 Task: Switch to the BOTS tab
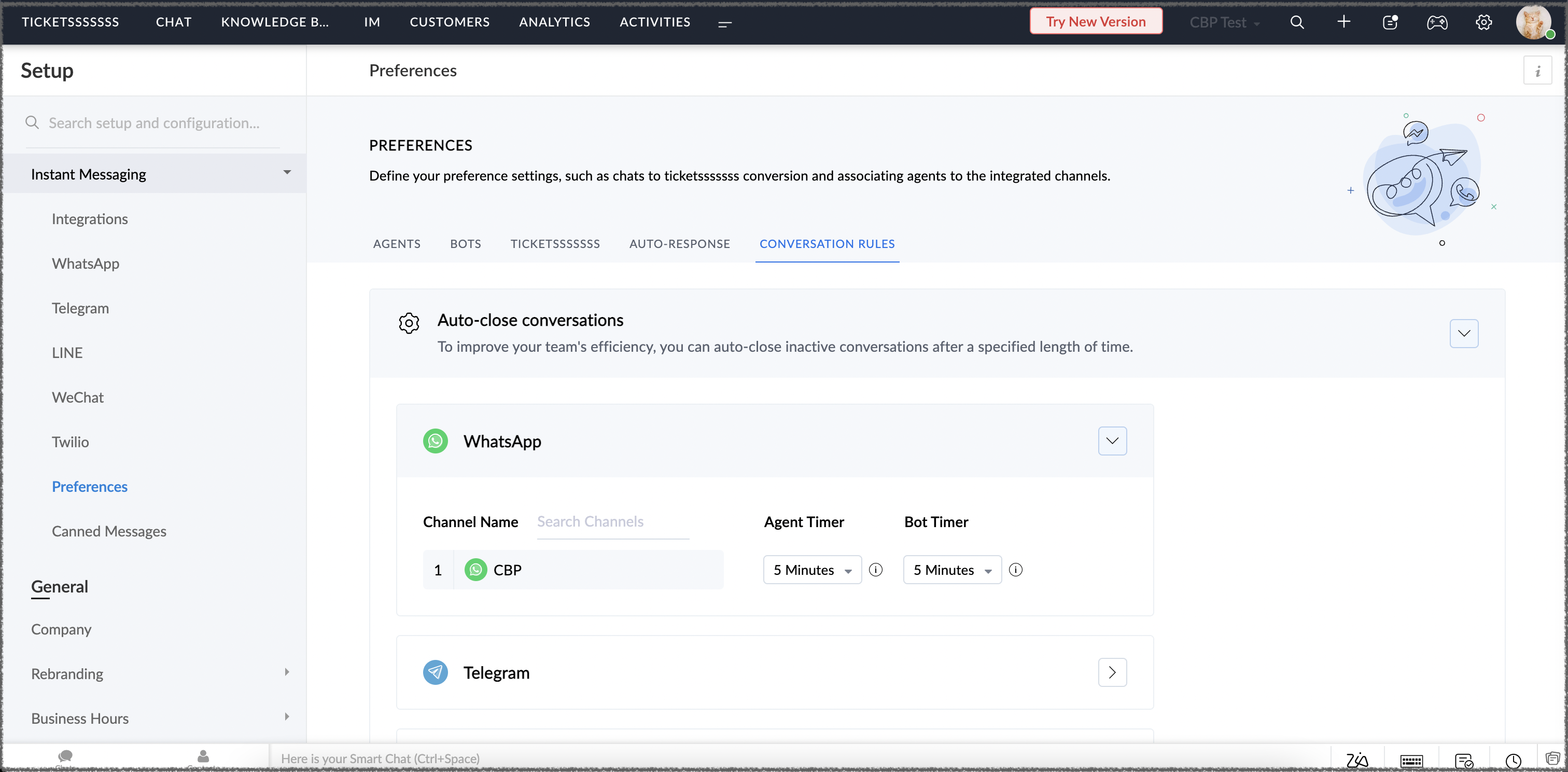click(465, 243)
